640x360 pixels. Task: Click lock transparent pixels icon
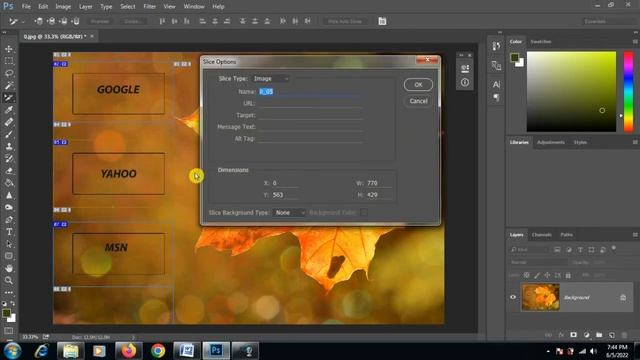click(527, 275)
